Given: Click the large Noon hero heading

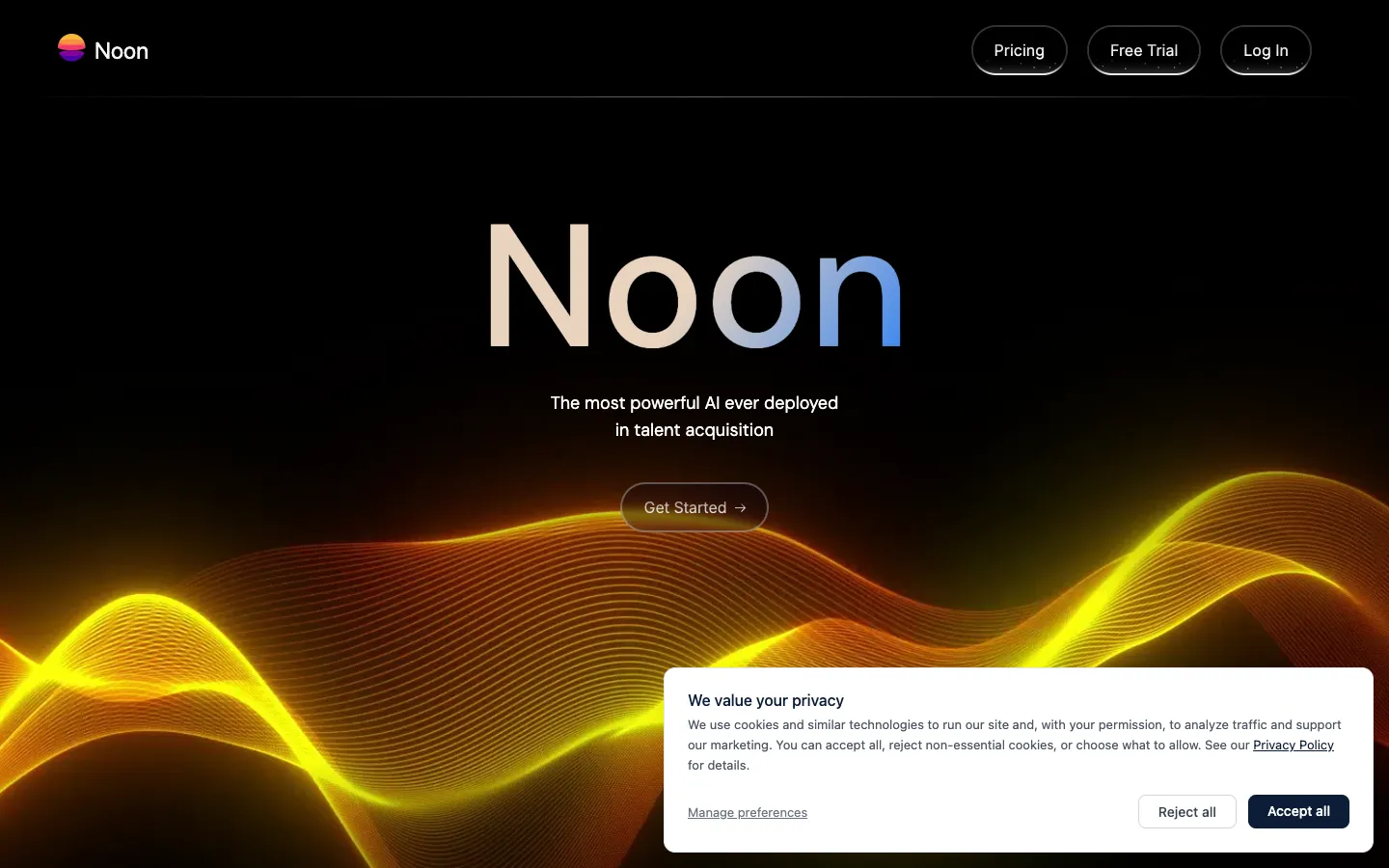Looking at the screenshot, I should pyautogui.click(x=694, y=286).
